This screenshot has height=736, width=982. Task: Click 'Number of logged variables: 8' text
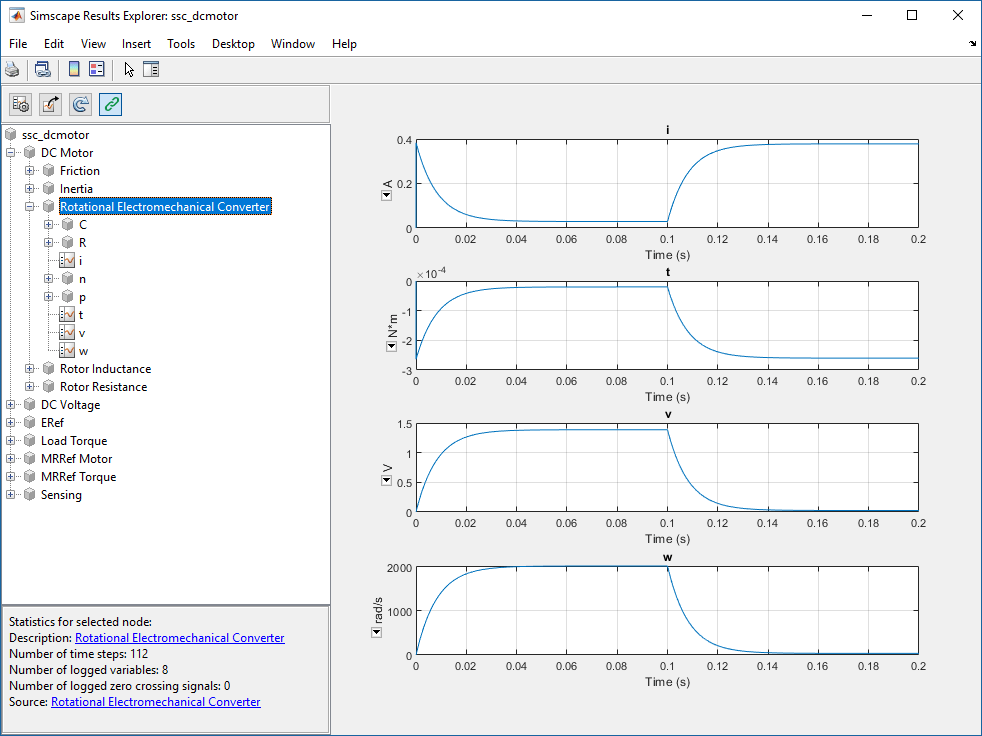click(88, 670)
